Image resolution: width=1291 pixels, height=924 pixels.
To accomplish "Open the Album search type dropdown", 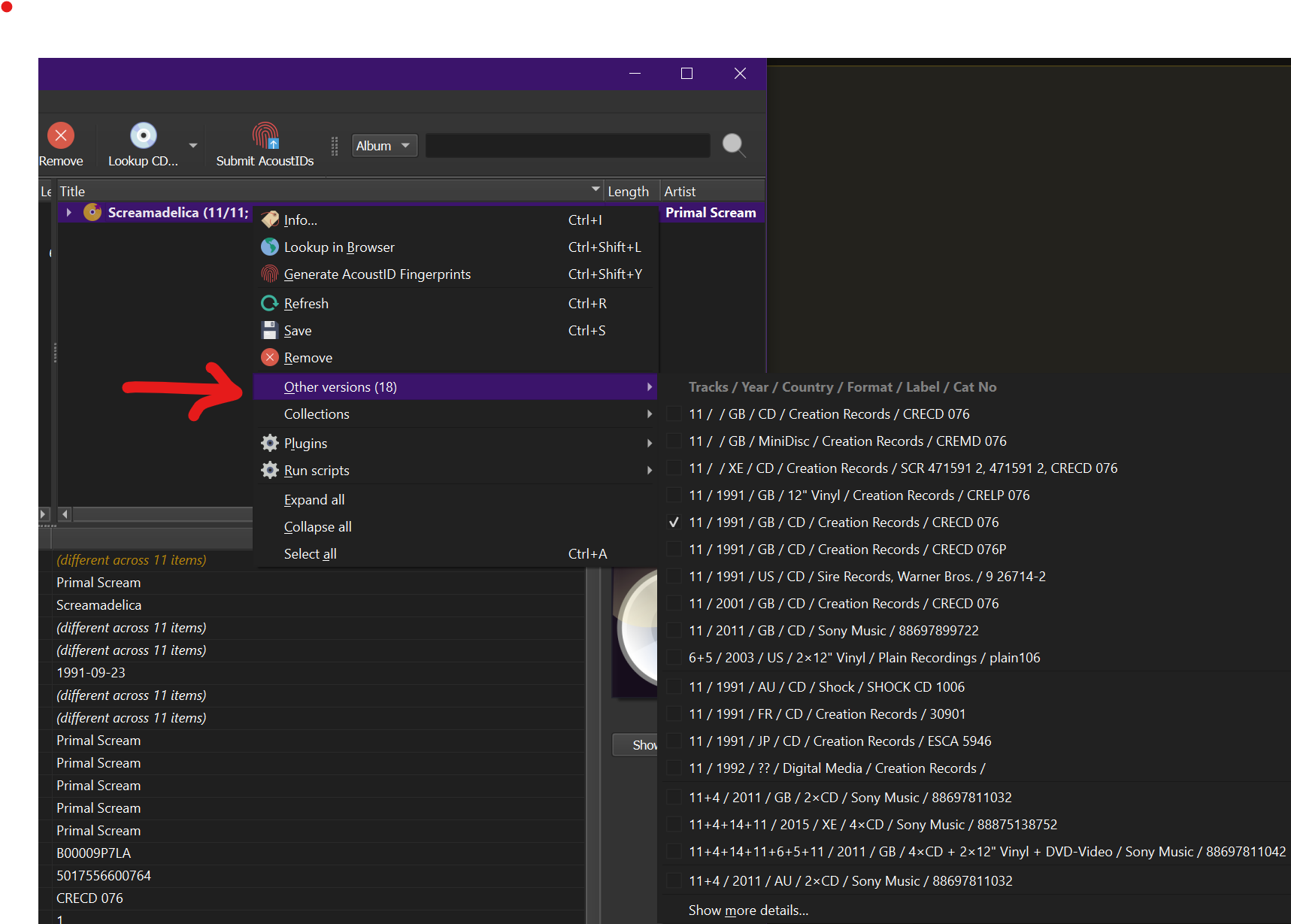I will [x=384, y=145].
